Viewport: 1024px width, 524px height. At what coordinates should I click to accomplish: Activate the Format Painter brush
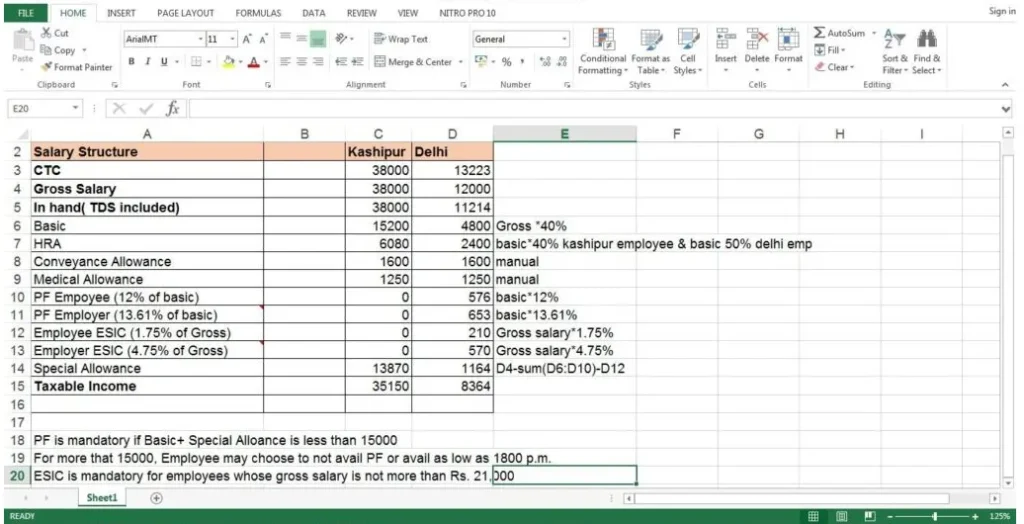76,67
